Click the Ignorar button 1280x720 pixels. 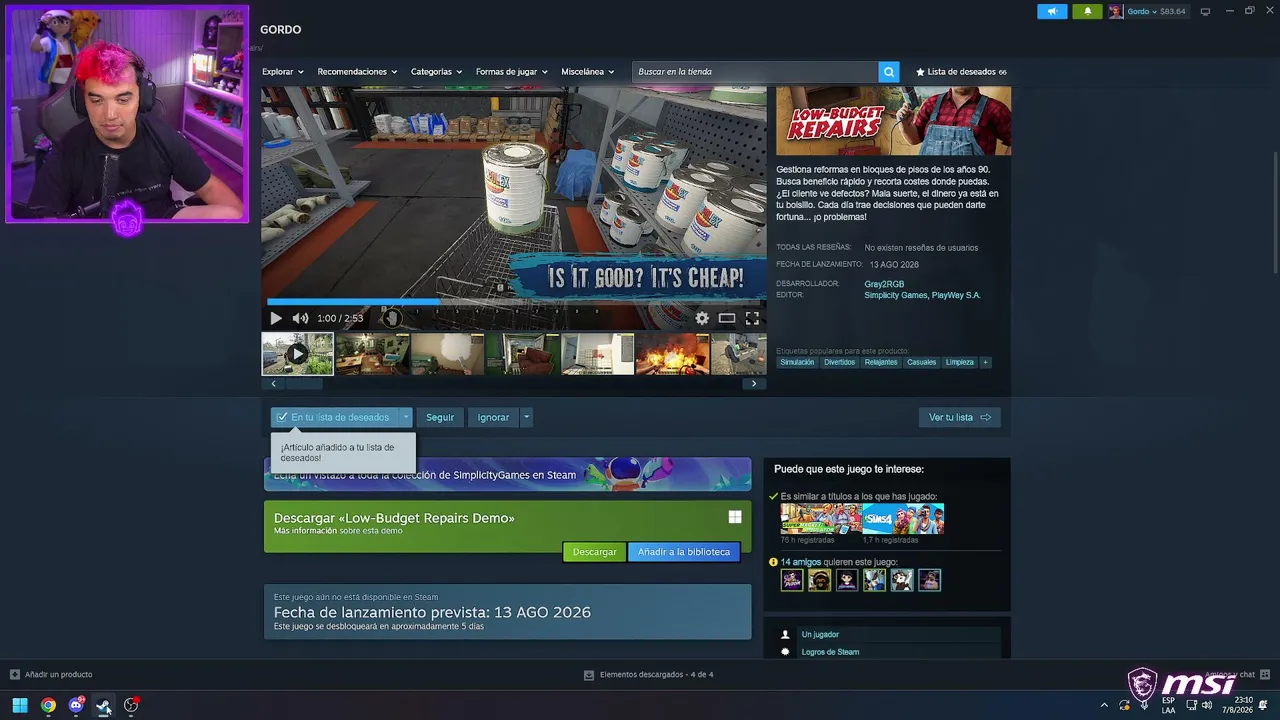(x=493, y=417)
